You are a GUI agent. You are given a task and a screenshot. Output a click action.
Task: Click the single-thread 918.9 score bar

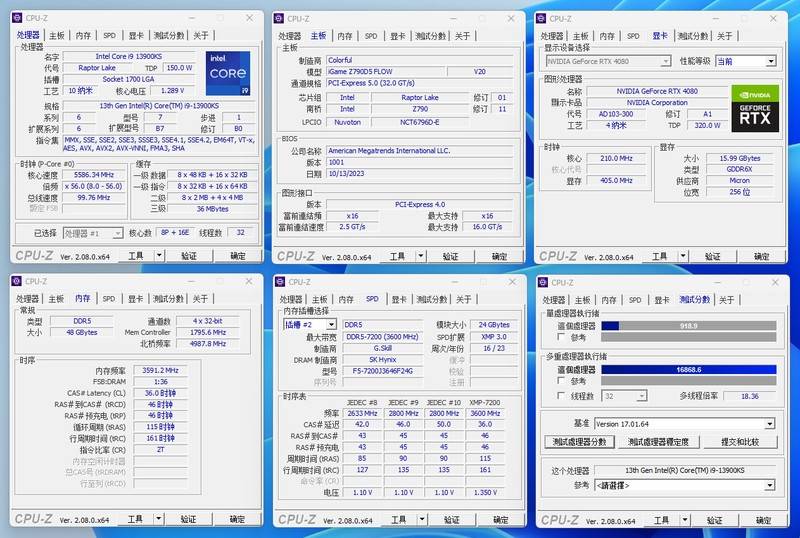tap(689, 326)
